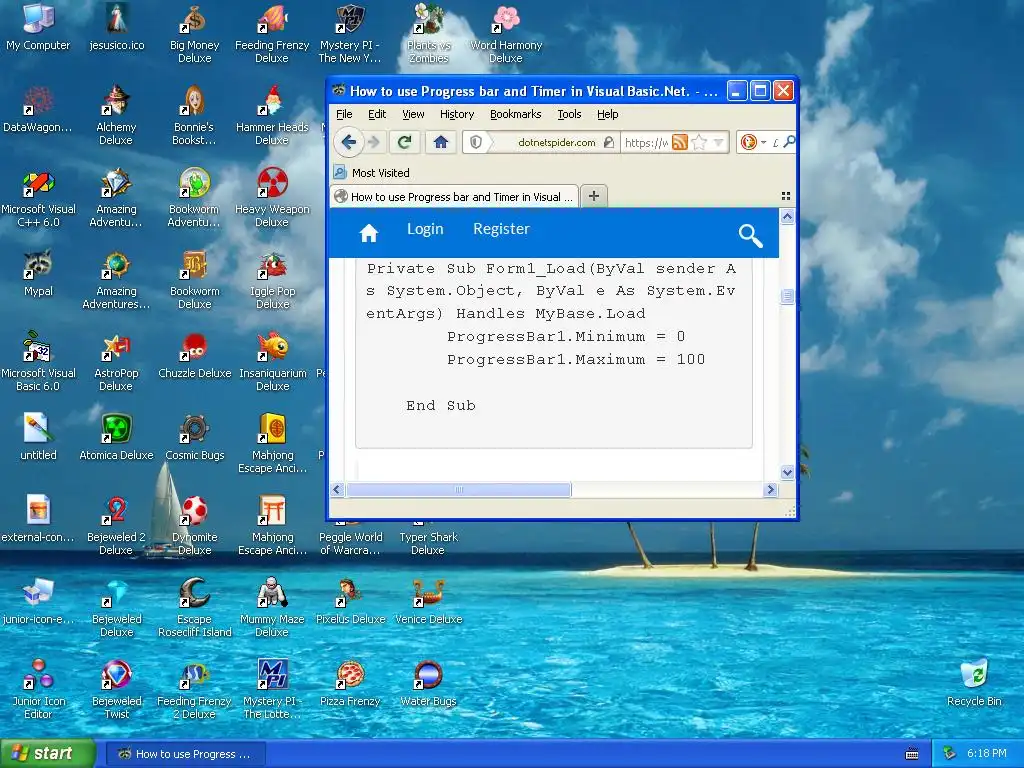Screen dimensions: 1024x768
Task: Click the browser forward arrow
Action: 374,142
